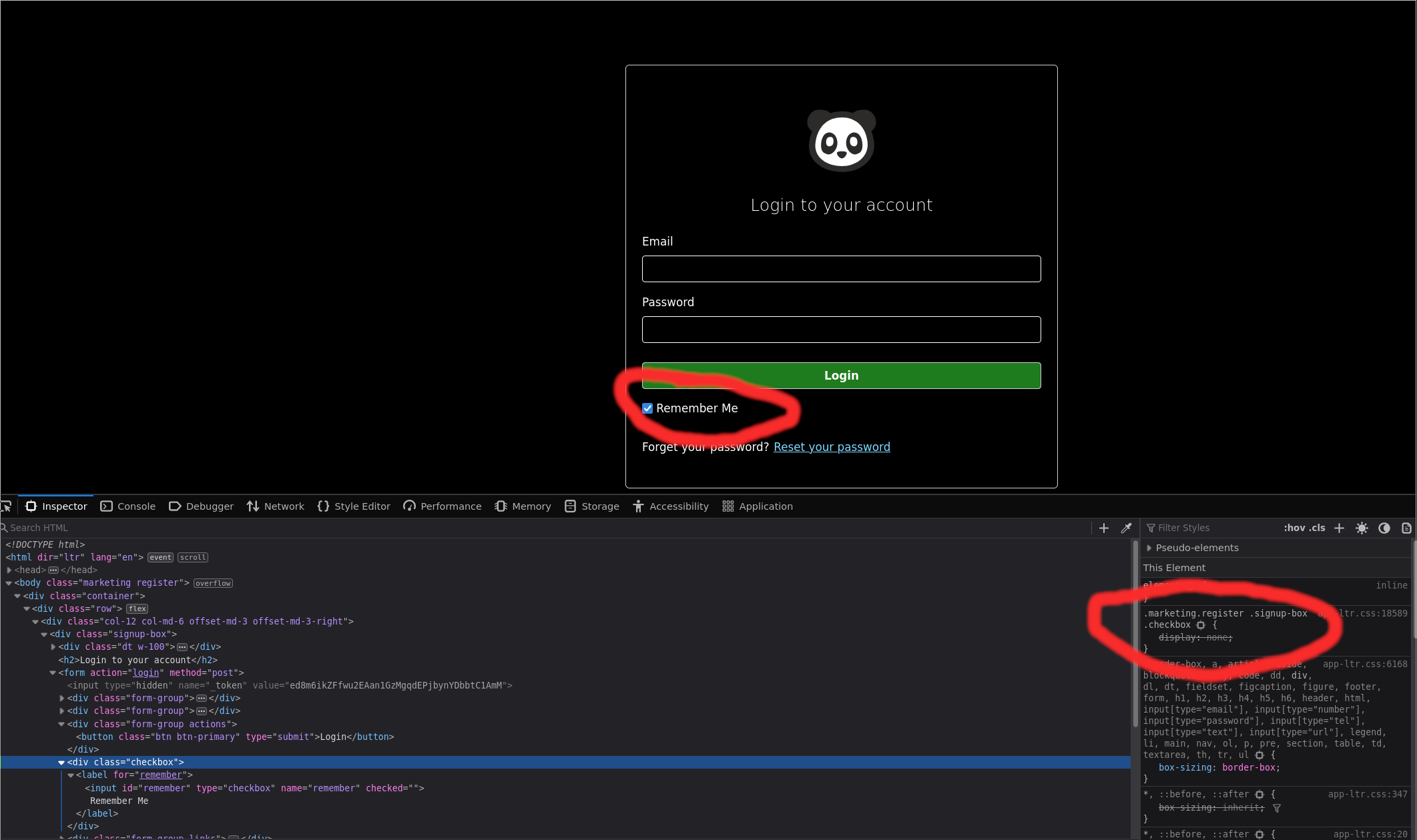
Task: Open the Application panel
Action: point(758,506)
